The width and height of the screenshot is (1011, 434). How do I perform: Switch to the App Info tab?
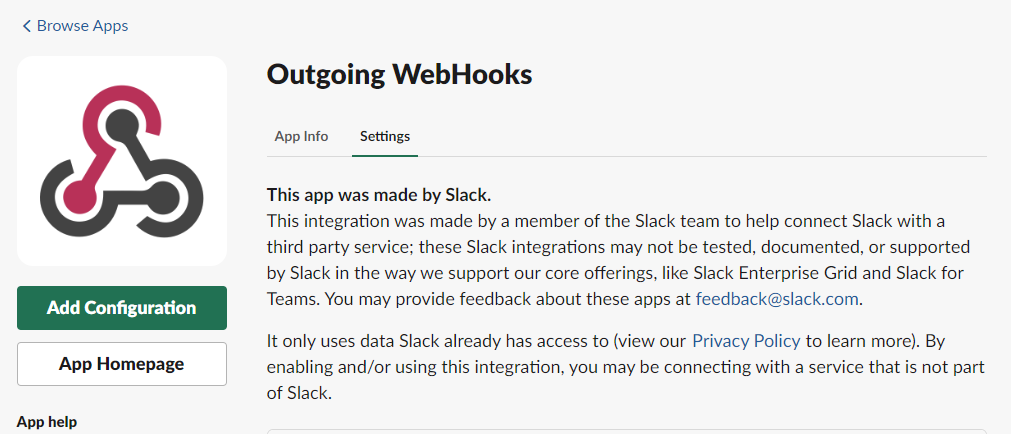coord(301,136)
